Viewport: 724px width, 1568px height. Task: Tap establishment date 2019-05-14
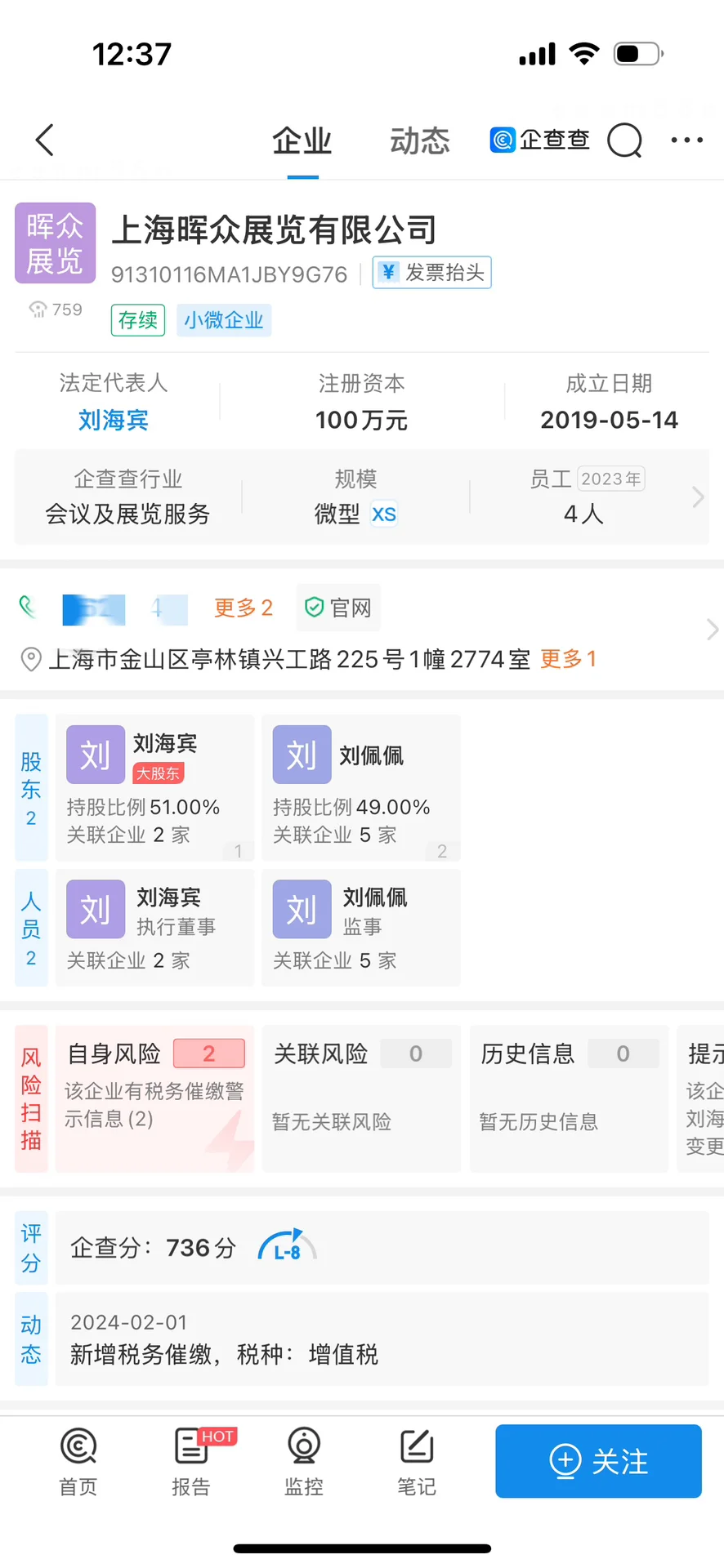(610, 420)
